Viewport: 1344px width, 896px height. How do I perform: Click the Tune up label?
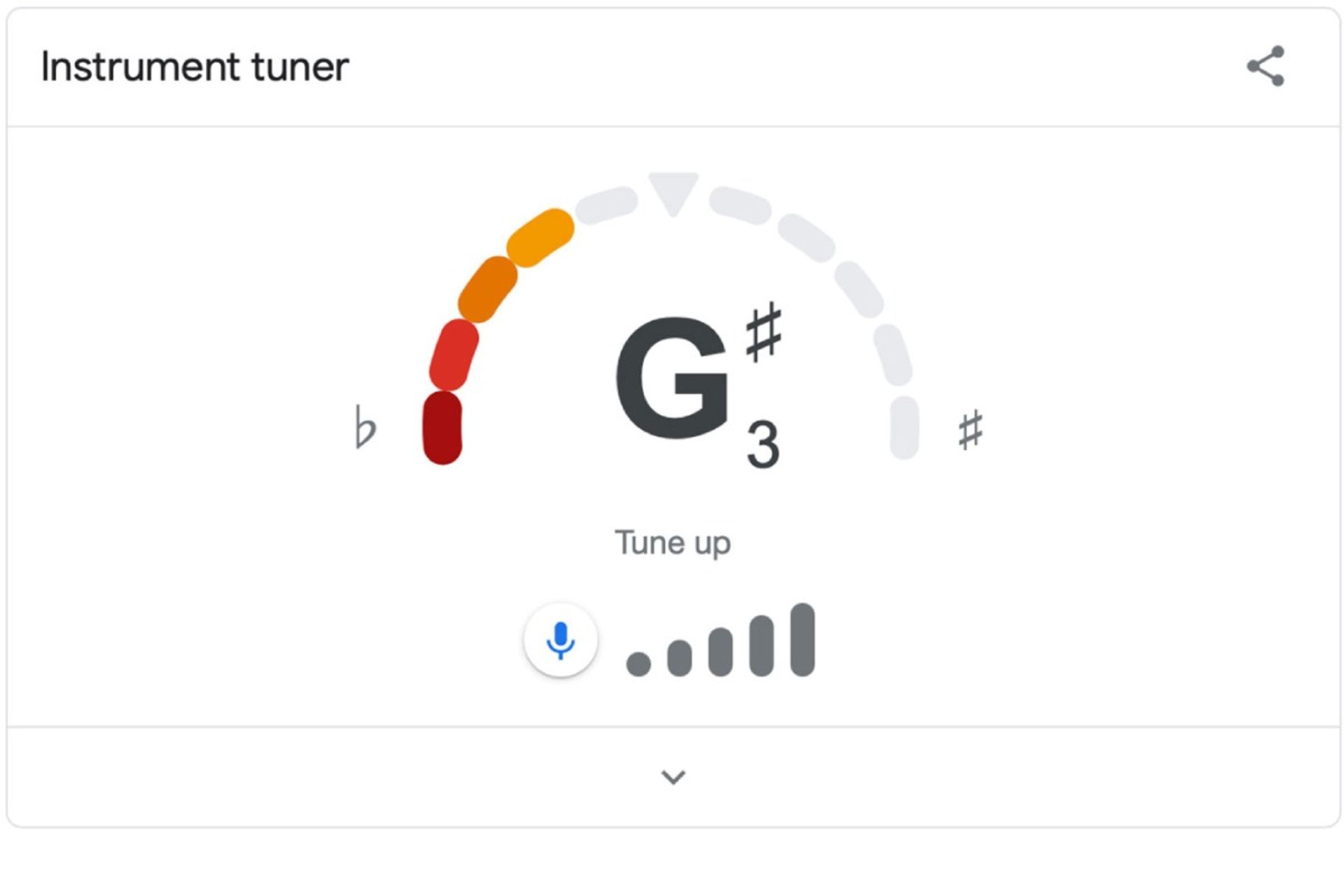[x=673, y=543]
